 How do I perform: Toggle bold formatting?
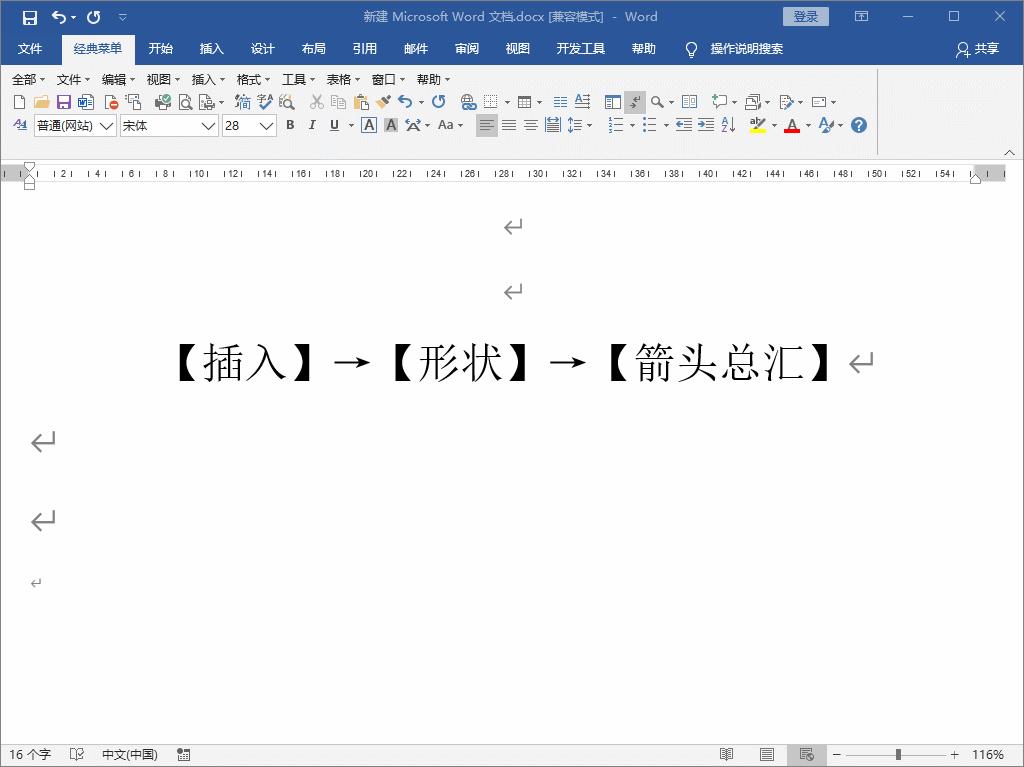click(x=290, y=125)
